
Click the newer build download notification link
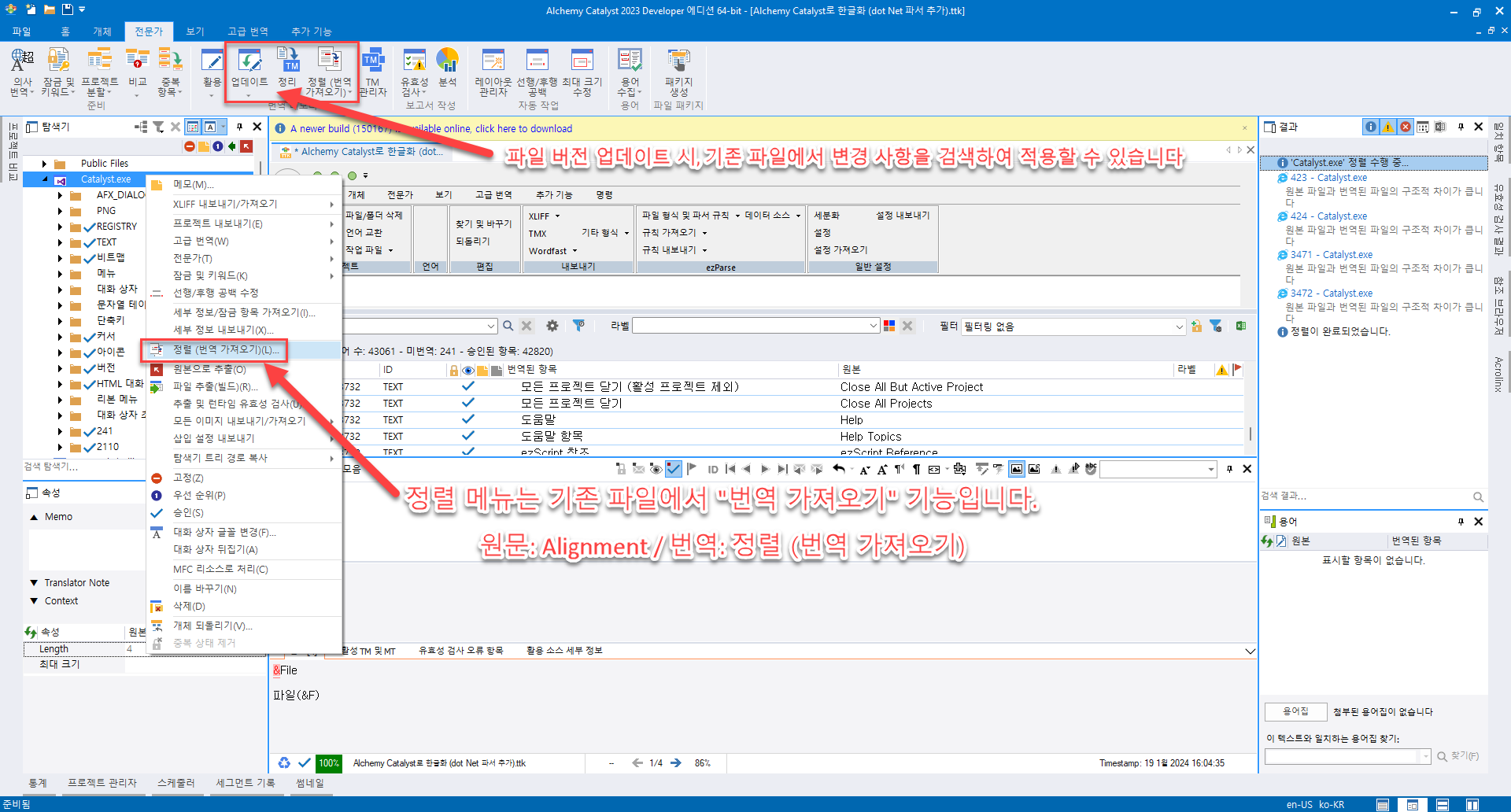click(431, 128)
